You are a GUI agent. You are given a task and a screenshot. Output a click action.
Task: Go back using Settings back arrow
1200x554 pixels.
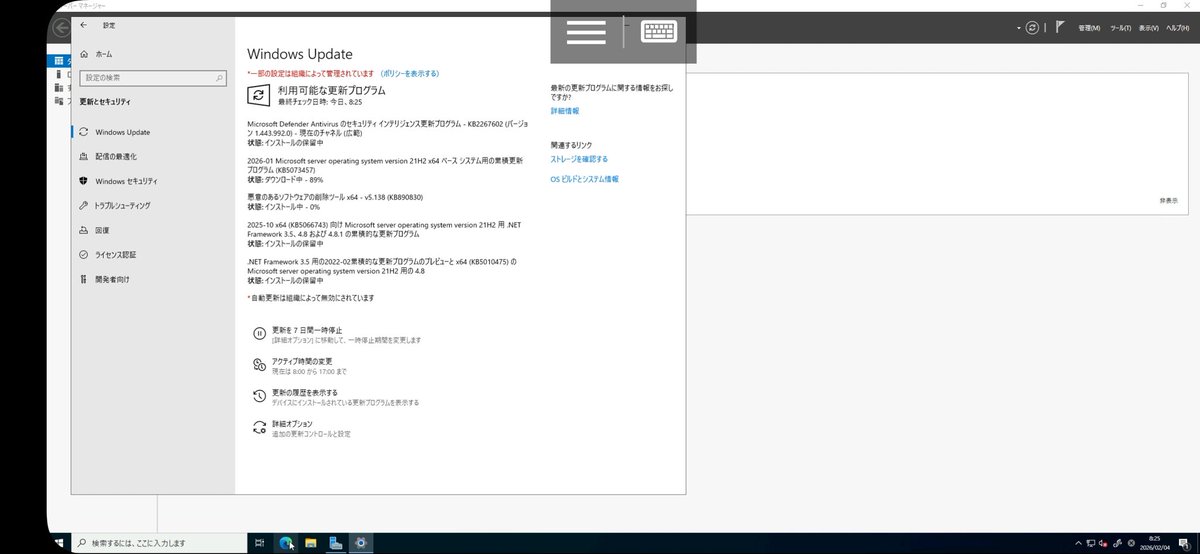[x=83, y=25]
